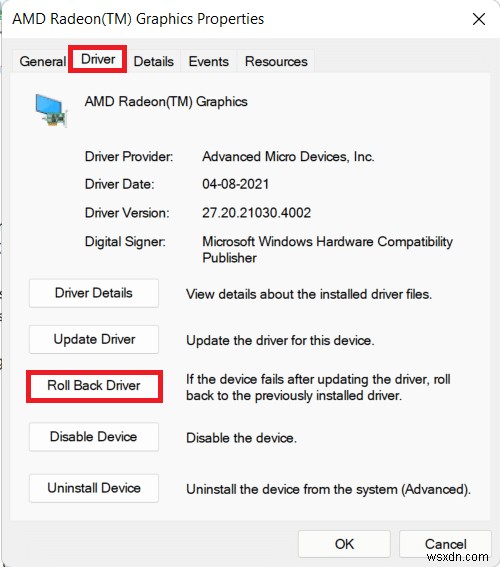500x567 pixels.
Task: Switch to the General tab
Action: (x=42, y=61)
